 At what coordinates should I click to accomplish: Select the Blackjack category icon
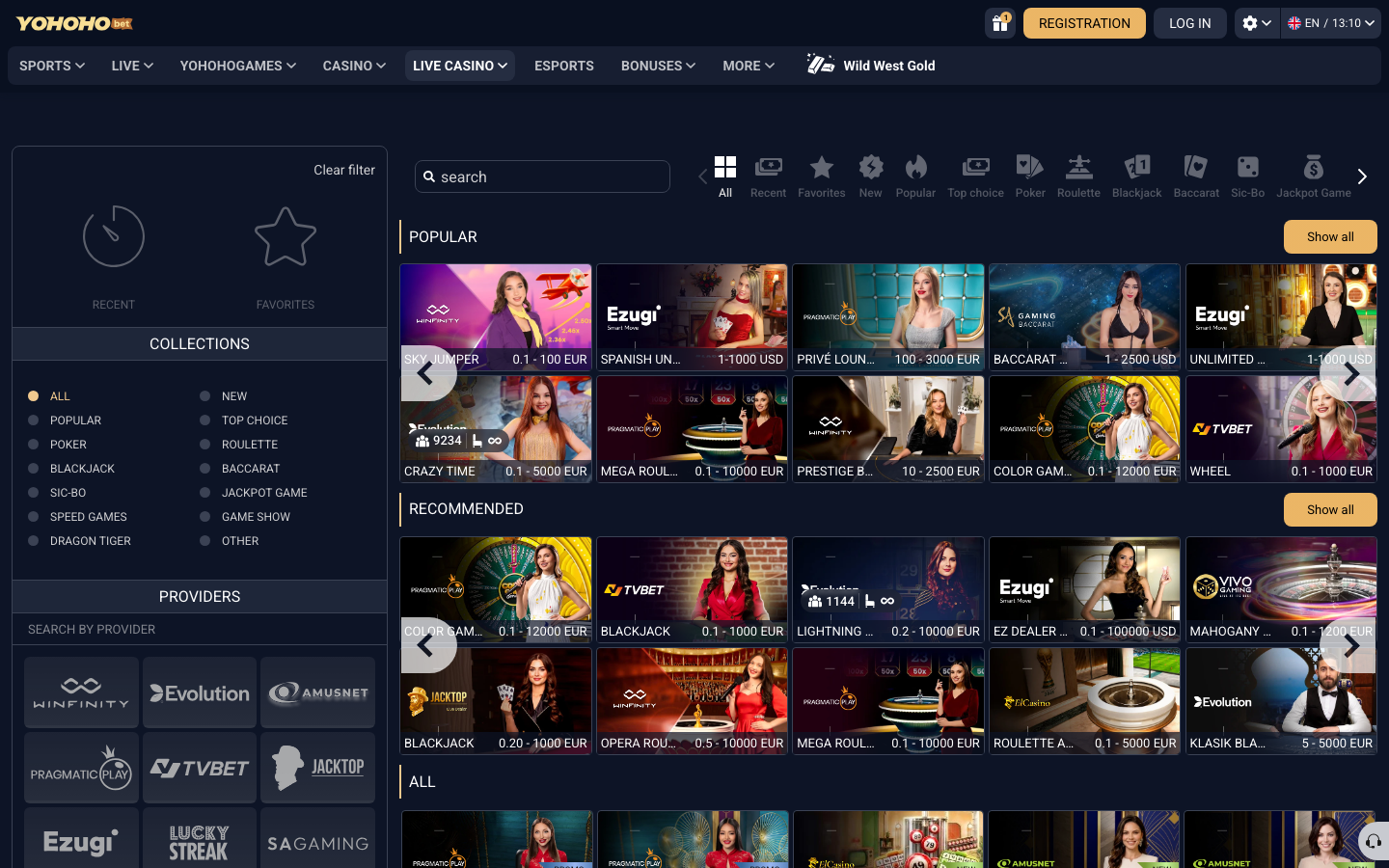[1137, 167]
